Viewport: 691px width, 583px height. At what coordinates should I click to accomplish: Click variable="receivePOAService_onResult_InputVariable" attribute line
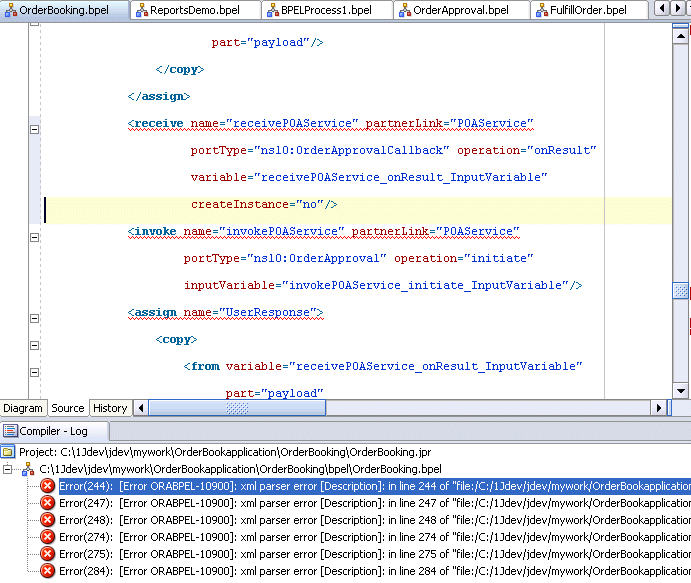(x=369, y=177)
